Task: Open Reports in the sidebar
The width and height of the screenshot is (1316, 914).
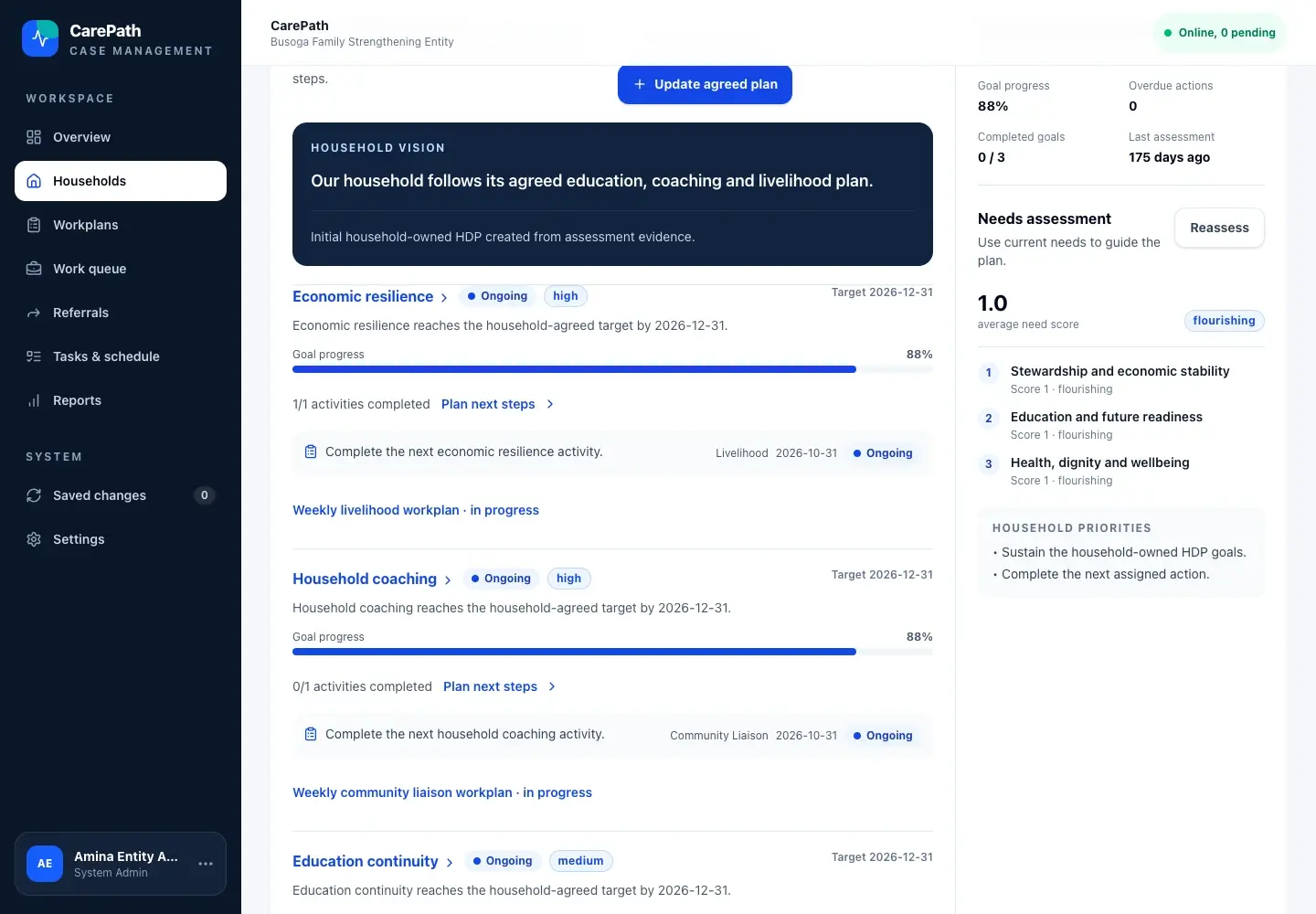Action: point(121,400)
